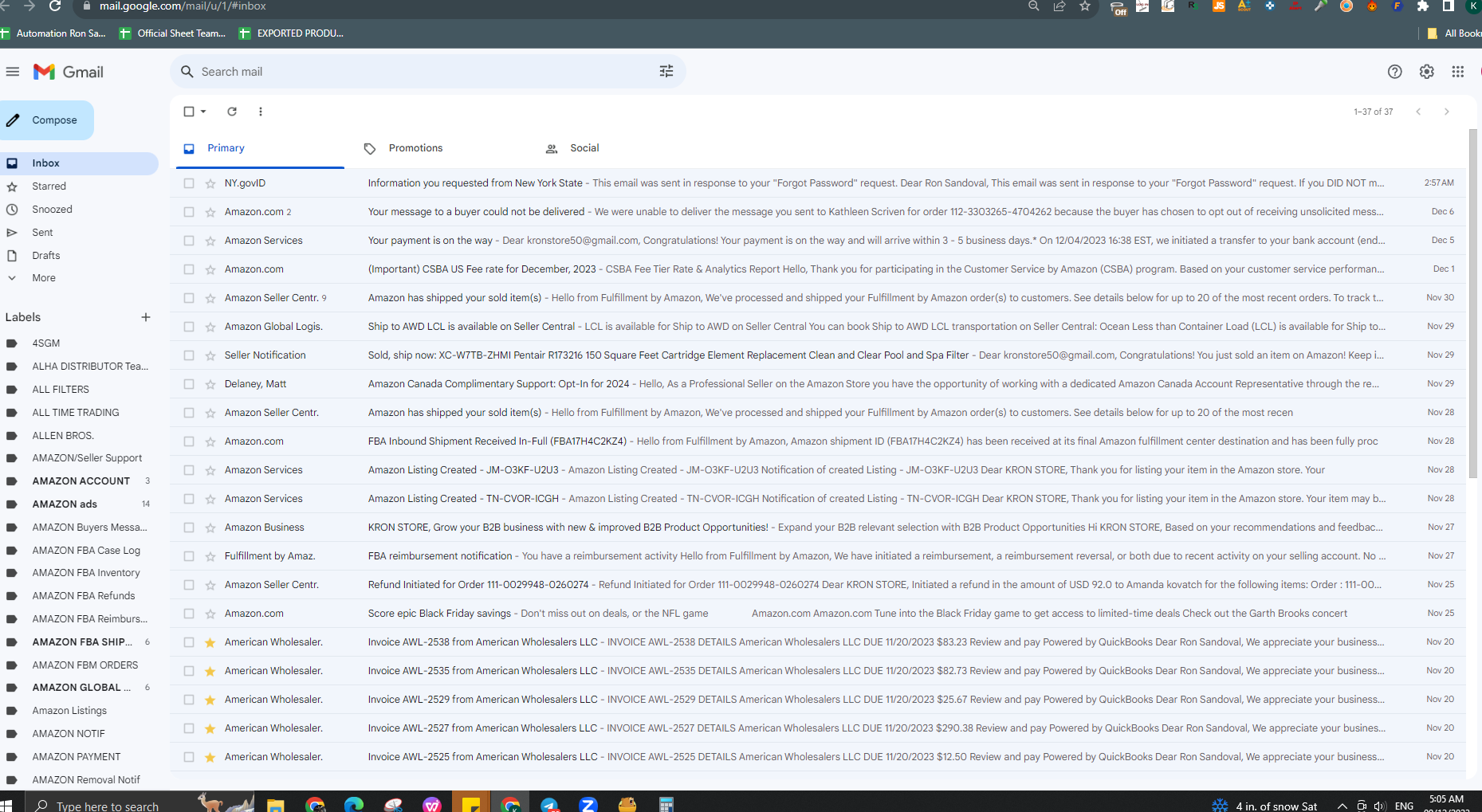
Task: Open the three-dot More options in the mail toolbar
Action: click(x=261, y=112)
